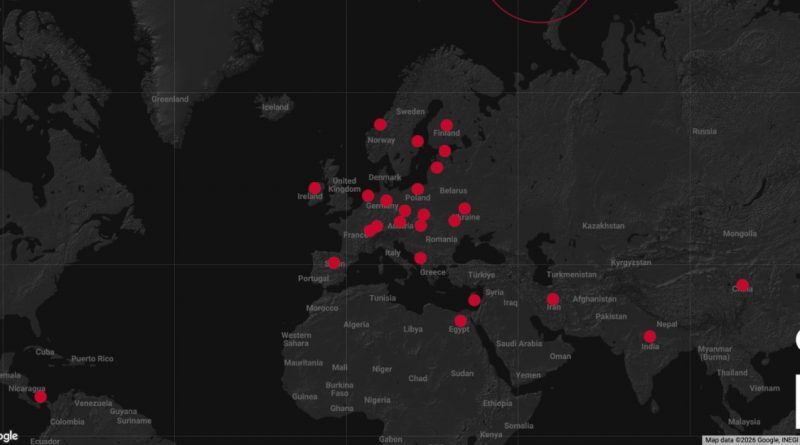Select the red marker near Syria
The height and width of the screenshot is (445, 800).
[474, 300]
